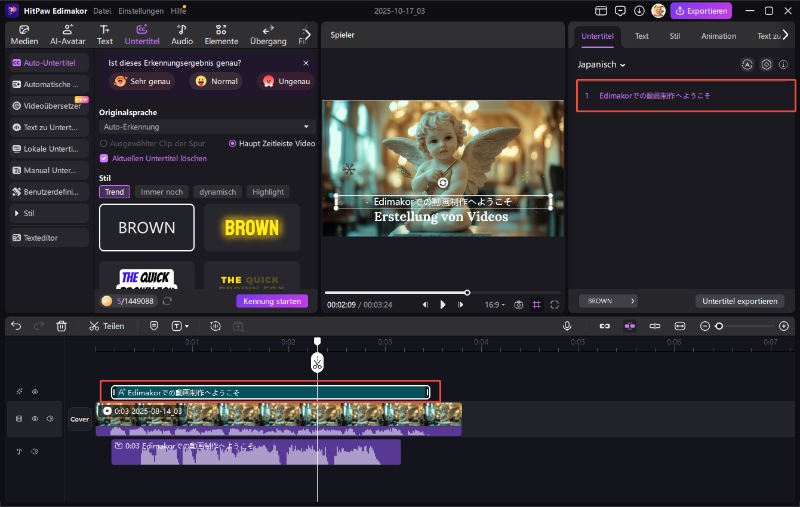
Task: Play the video preview
Action: pos(443,305)
